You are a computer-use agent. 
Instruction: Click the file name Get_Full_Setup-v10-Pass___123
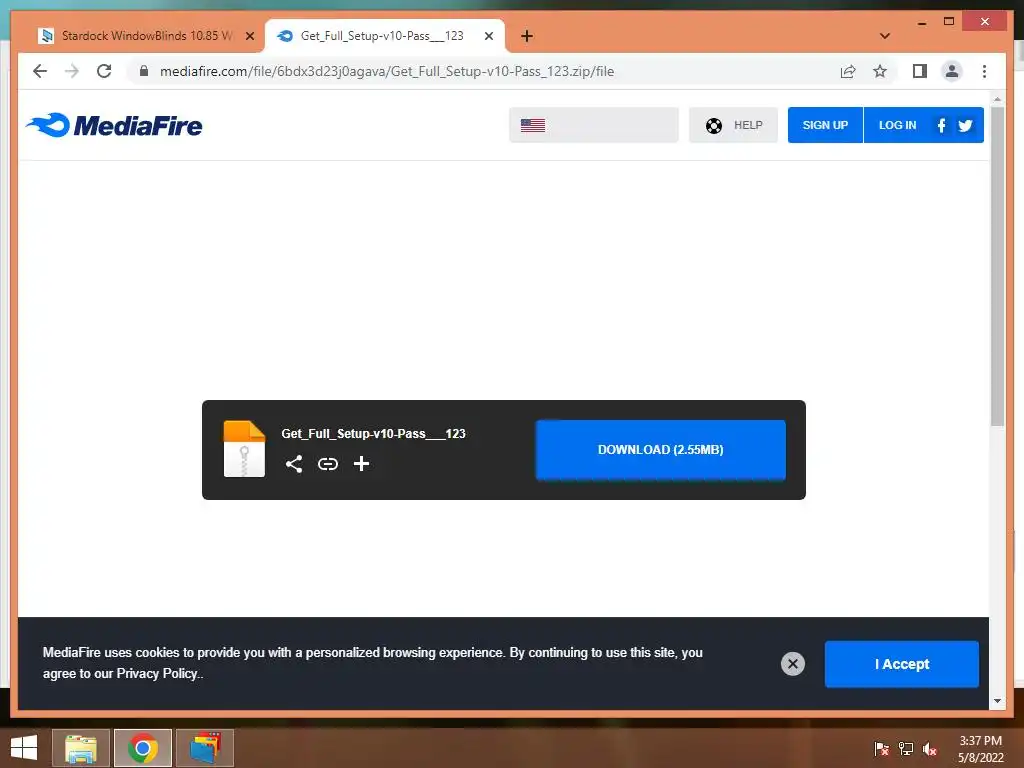[x=374, y=434]
